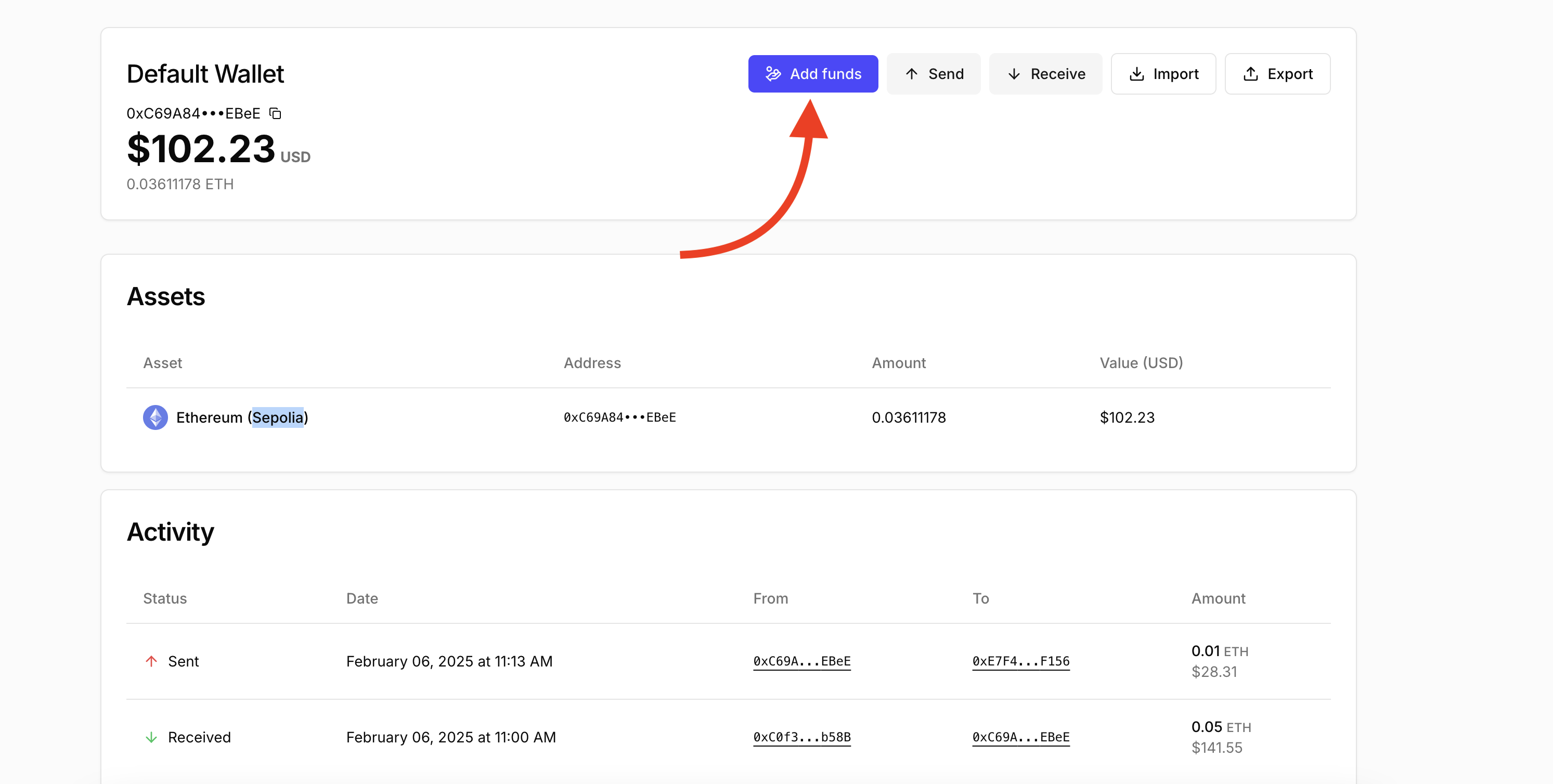
Task: Open sender link 0xC69A...EBeE in Sent row
Action: click(x=801, y=661)
